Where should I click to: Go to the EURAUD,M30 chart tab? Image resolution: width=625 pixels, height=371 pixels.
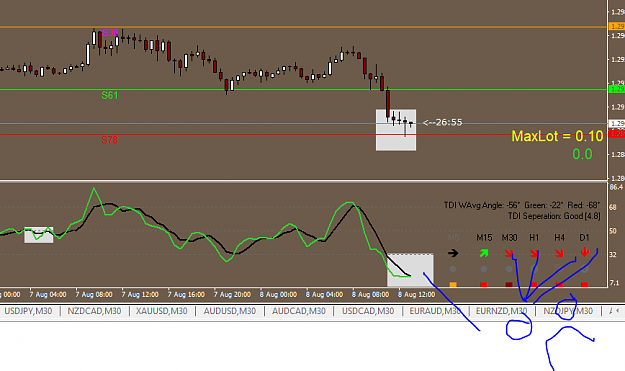(x=435, y=311)
